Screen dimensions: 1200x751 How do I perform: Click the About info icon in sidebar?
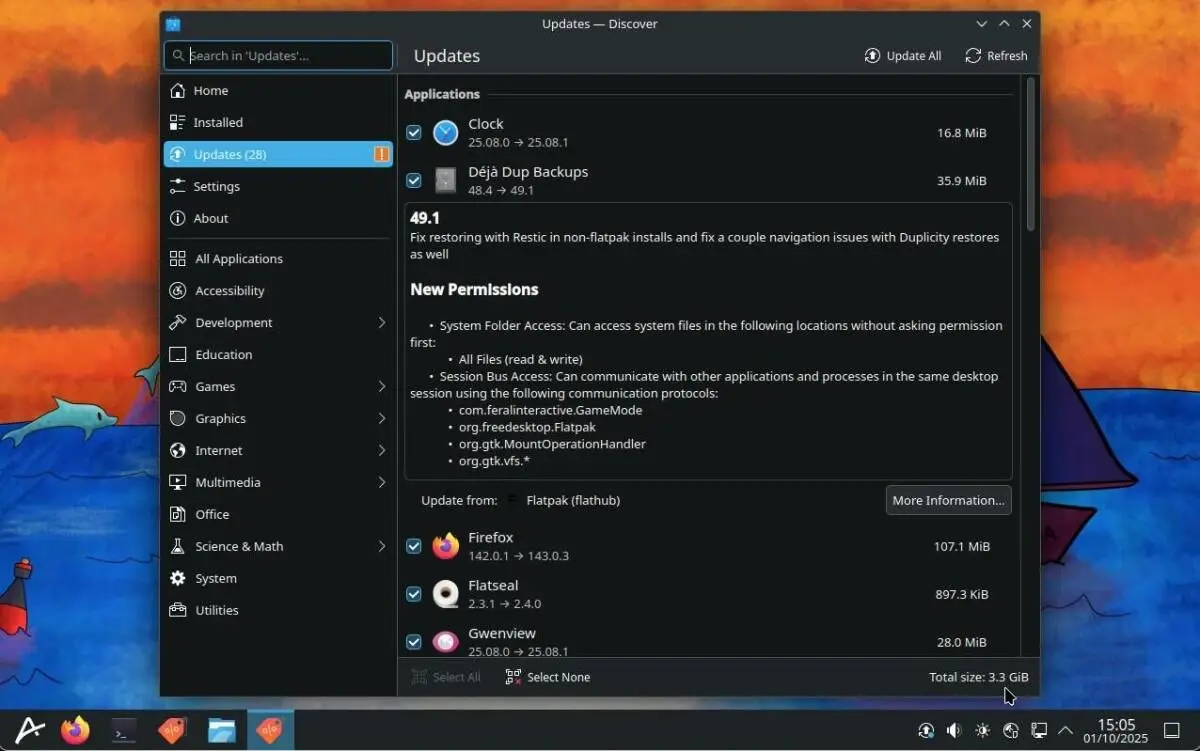coord(177,218)
